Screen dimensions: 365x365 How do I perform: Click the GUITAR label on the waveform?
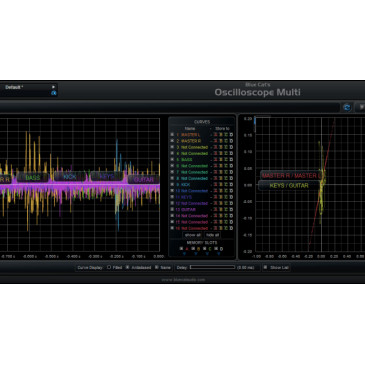[144, 180]
